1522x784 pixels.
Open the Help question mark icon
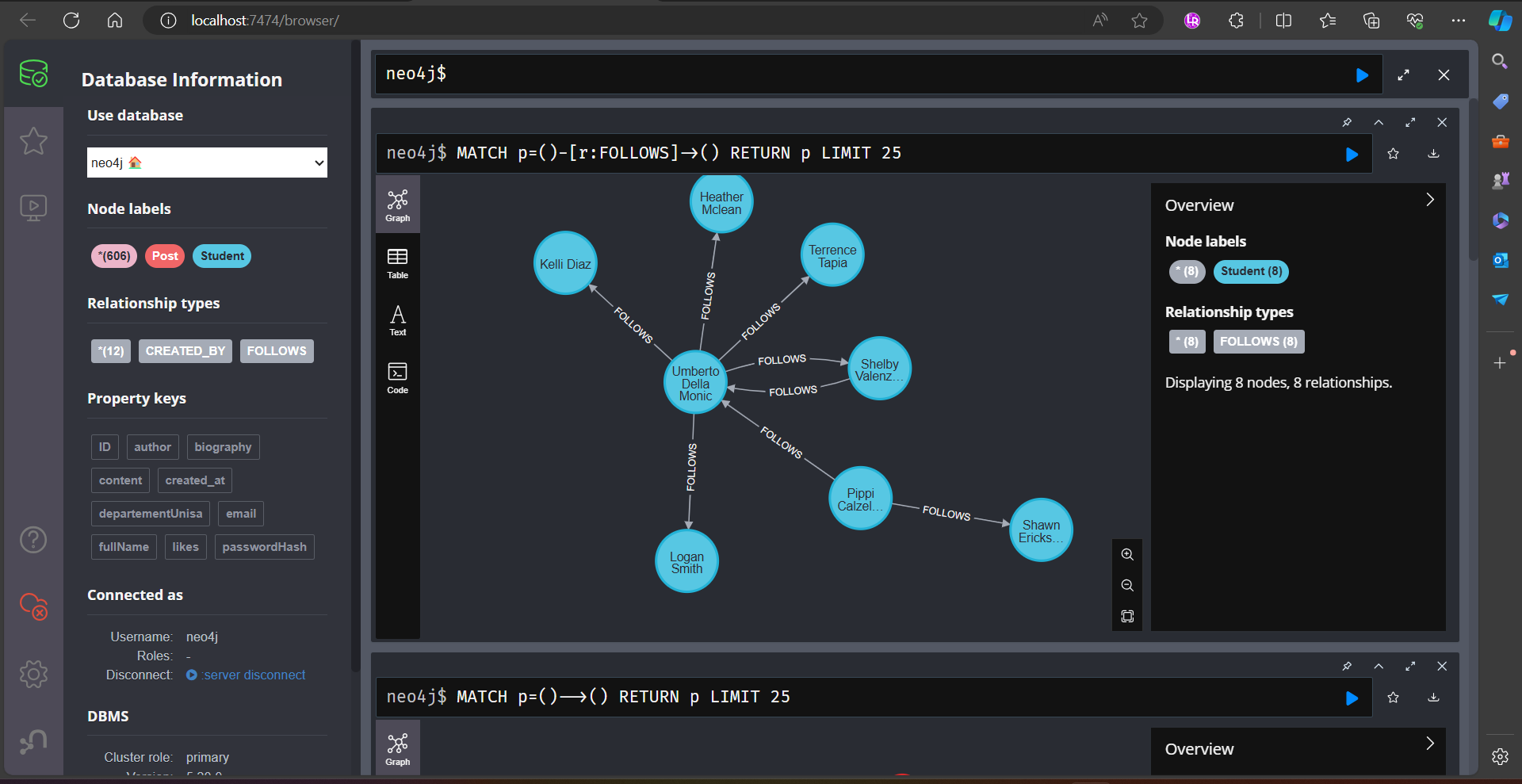[33, 540]
